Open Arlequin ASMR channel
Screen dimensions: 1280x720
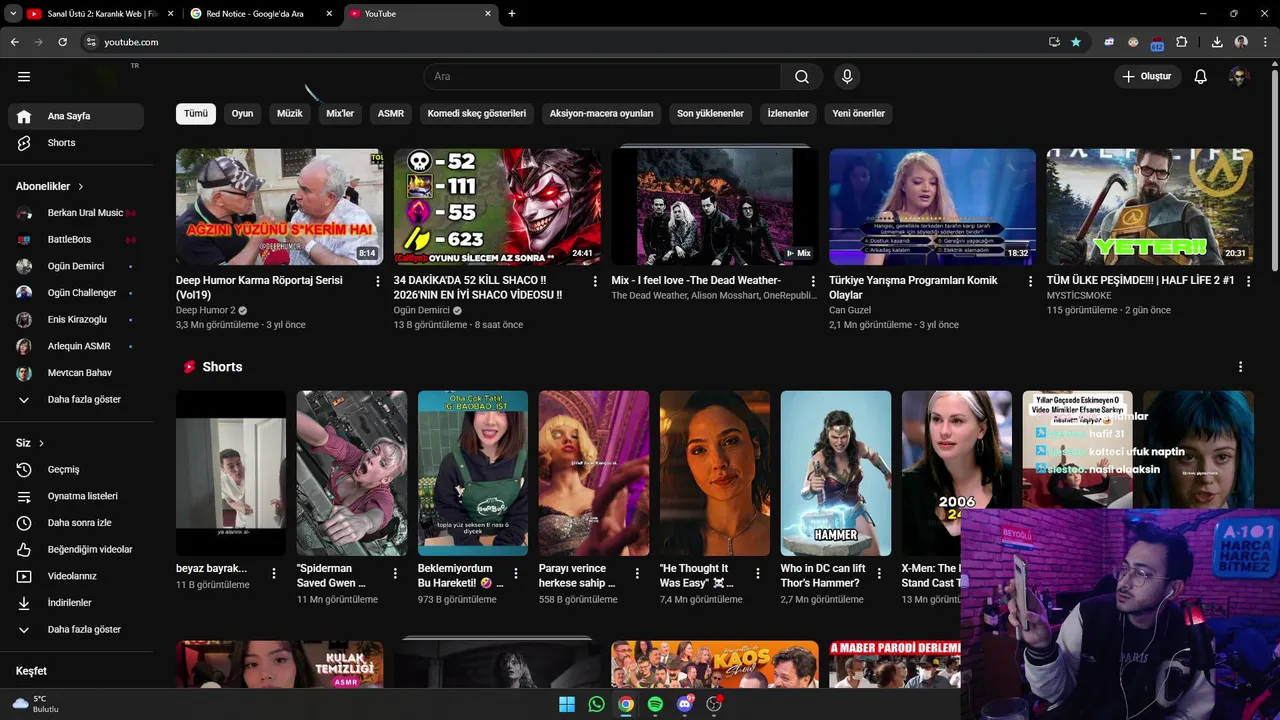(76, 346)
